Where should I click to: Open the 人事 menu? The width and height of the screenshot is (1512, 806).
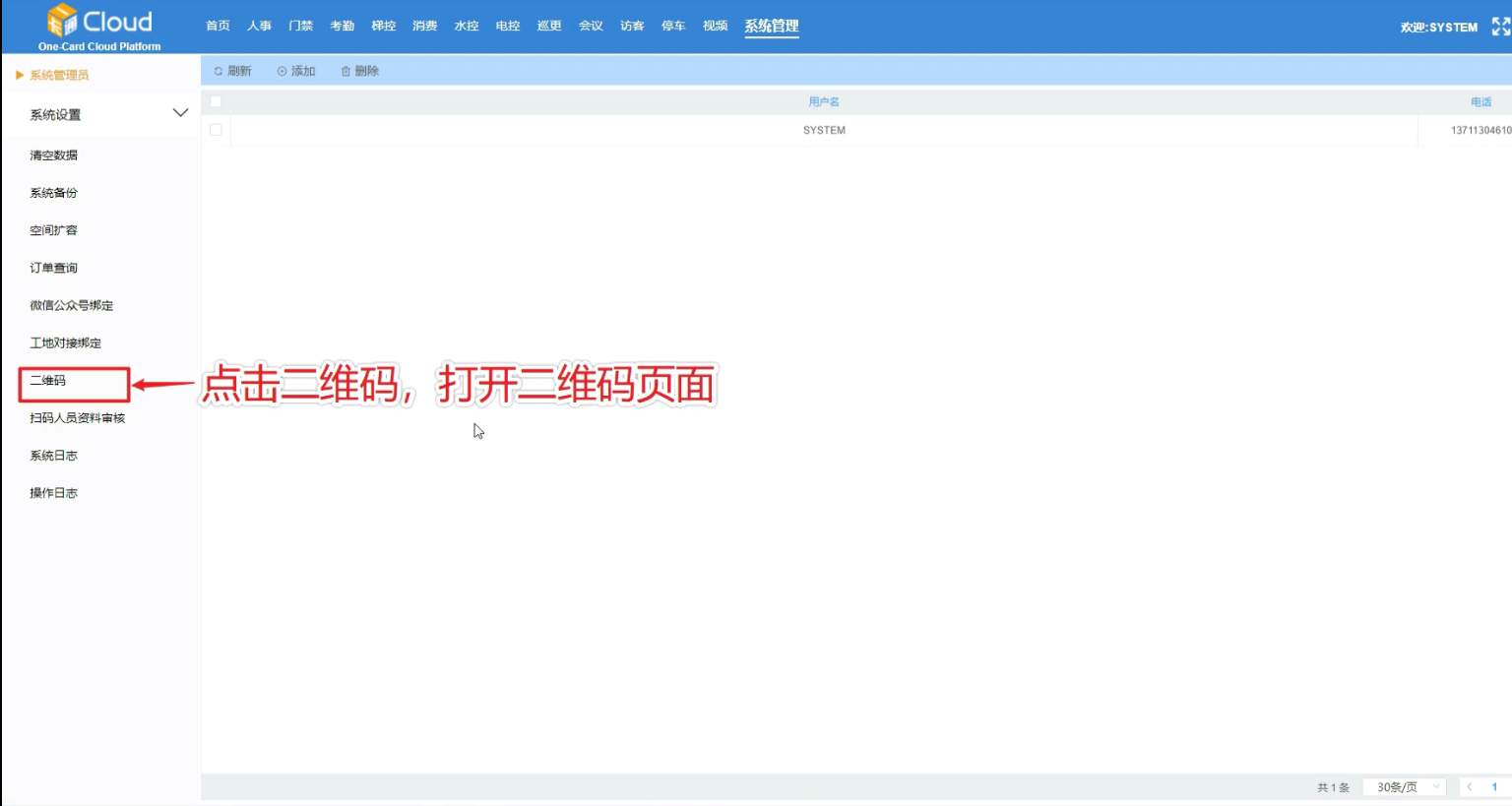coord(259,26)
